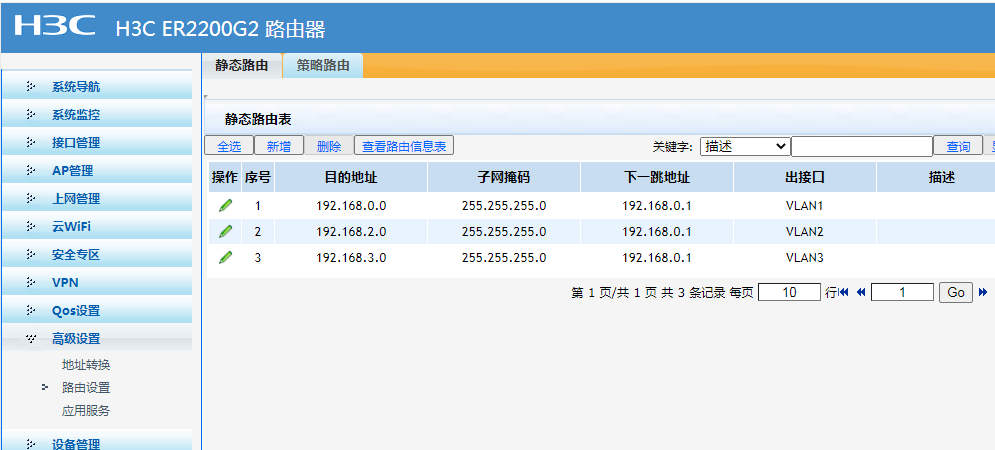Expand the 设备管理 menu section
The height and width of the screenshot is (450, 995).
click(97, 442)
